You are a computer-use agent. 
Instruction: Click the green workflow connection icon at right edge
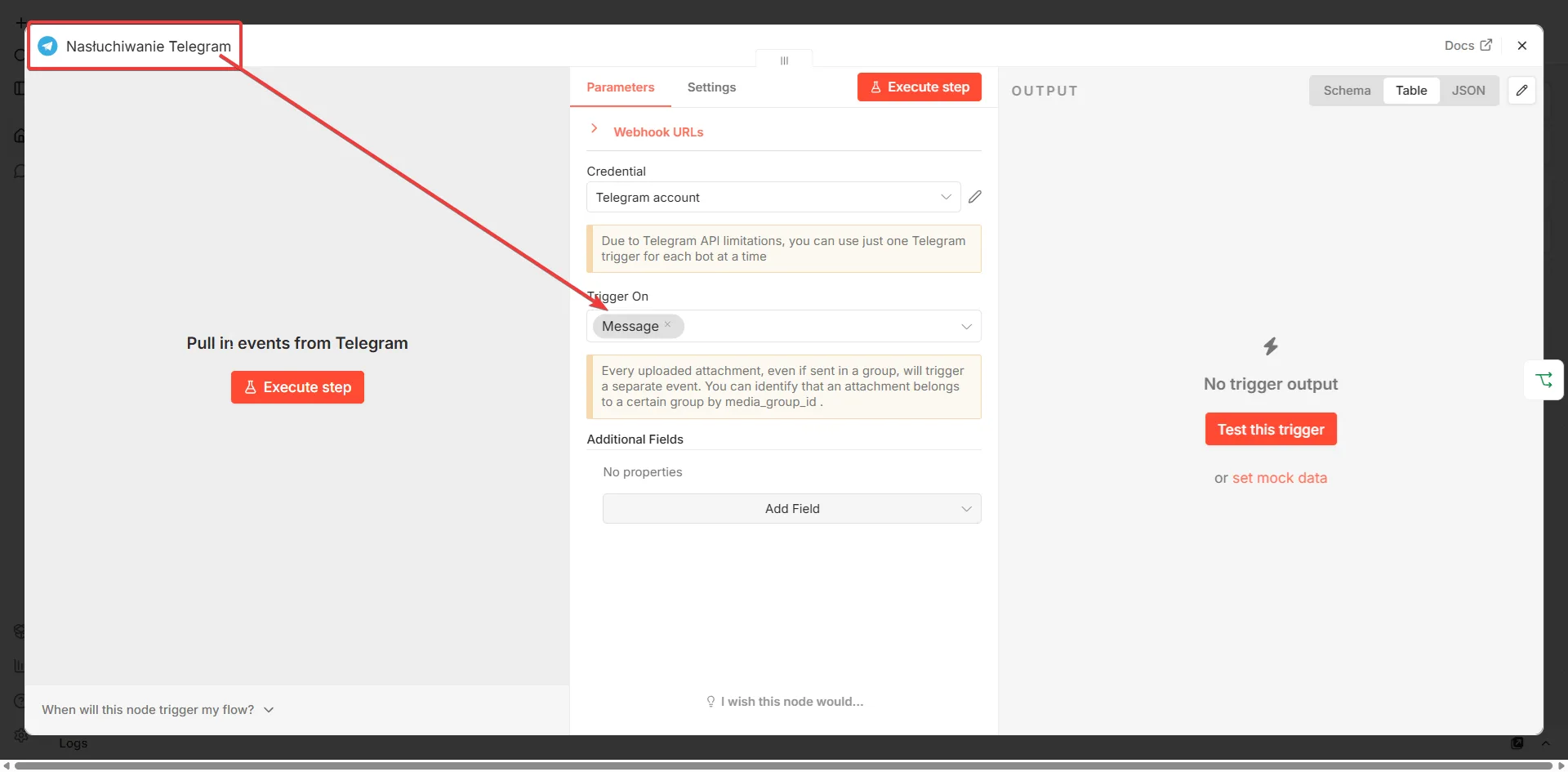(1544, 380)
